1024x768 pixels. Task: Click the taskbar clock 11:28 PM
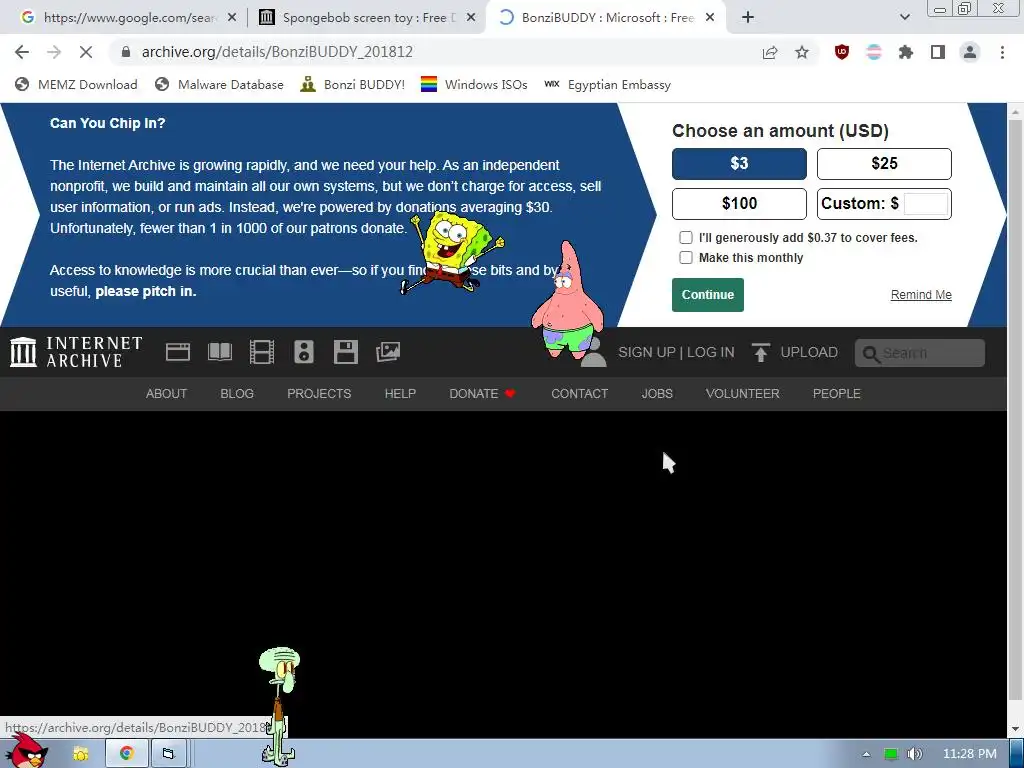(x=970, y=754)
